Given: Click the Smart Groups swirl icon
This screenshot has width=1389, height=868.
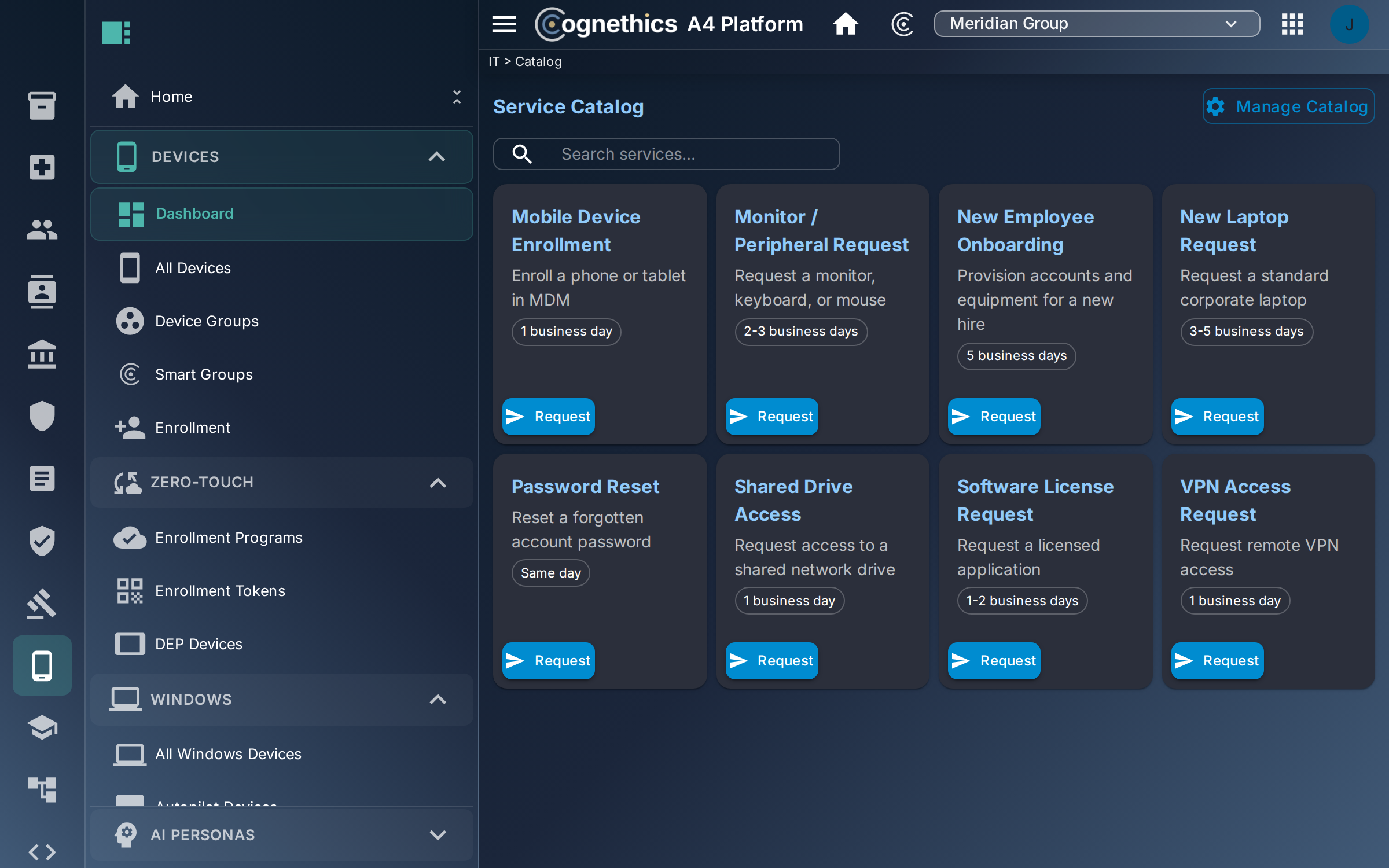Looking at the screenshot, I should pos(130,374).
